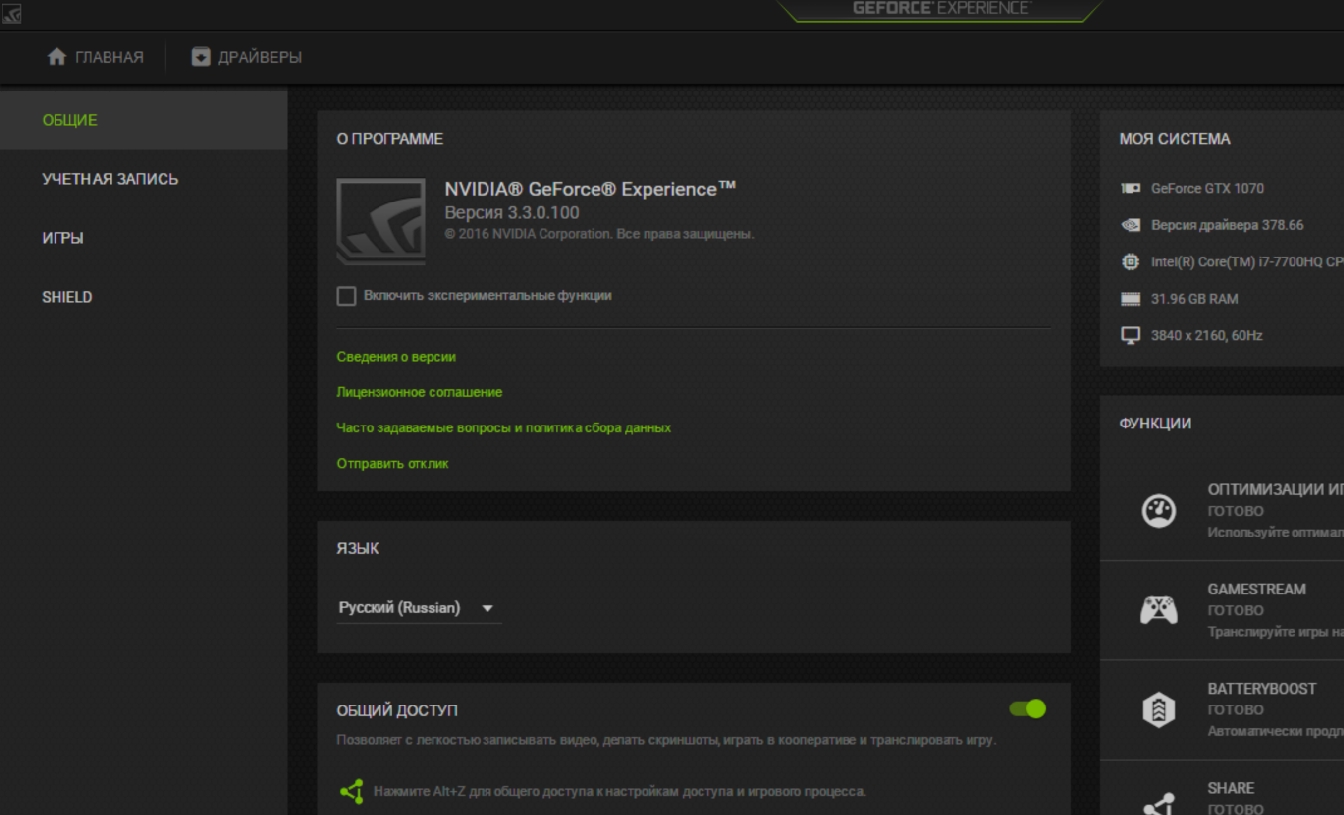1344x815 pixels.
Task: Click the Отправить отклик link
Action: click(x=392, y=464)
